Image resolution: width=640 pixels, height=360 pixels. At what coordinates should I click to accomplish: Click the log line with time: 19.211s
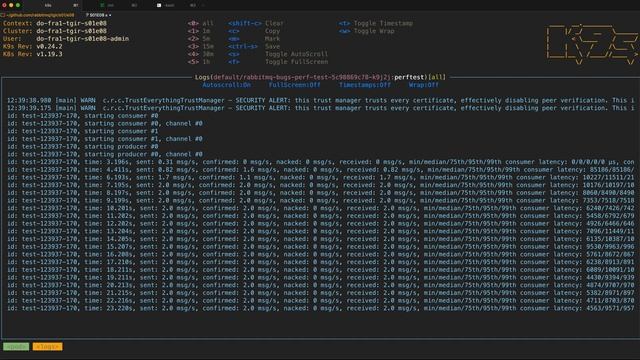point(321,278)
